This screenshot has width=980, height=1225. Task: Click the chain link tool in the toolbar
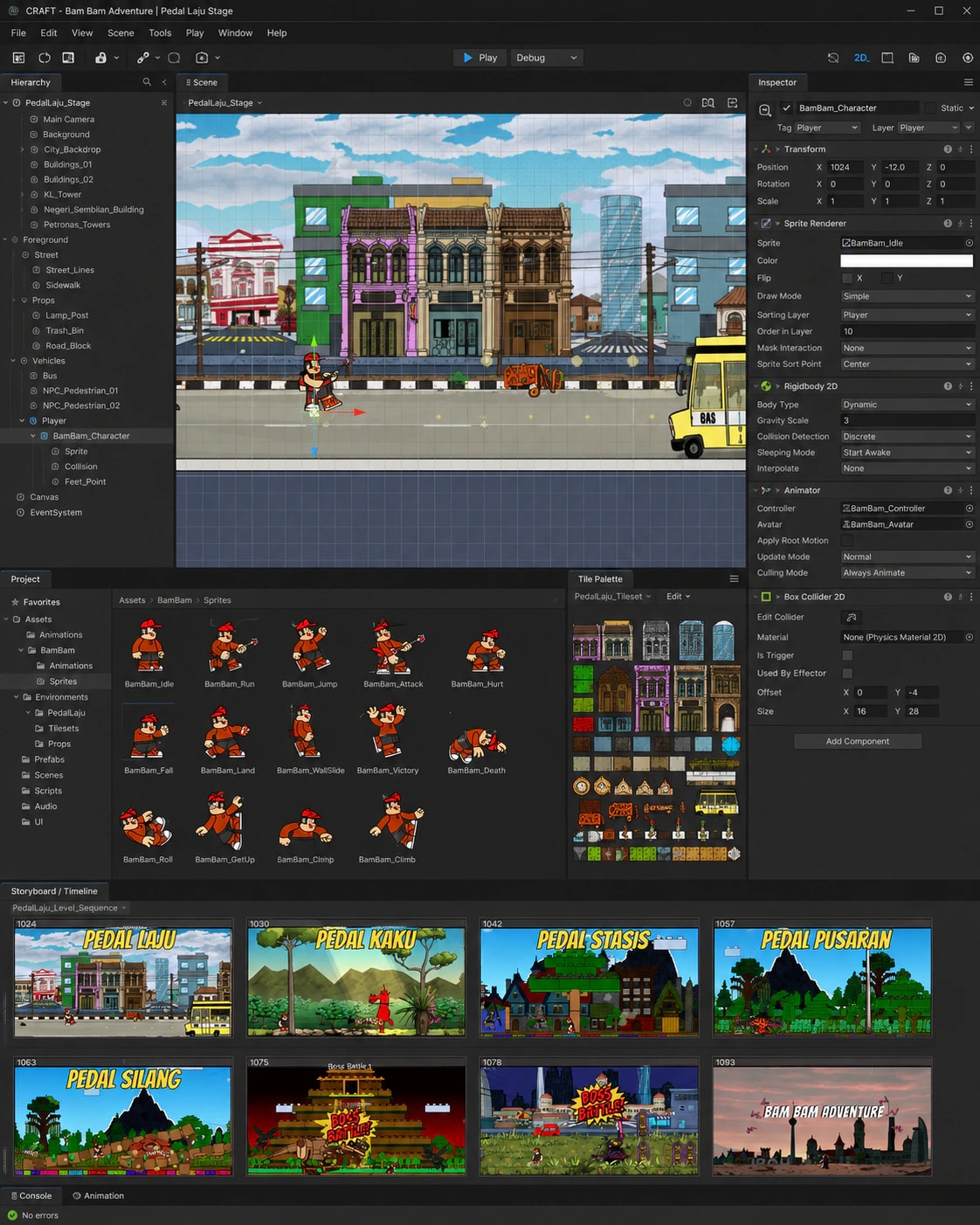[x=143, y=58]
